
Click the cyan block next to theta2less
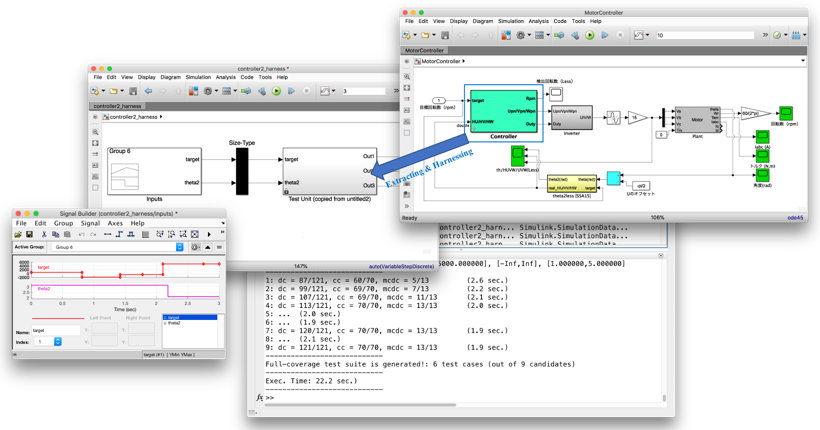pyautogui.click(x=613, y=178)
